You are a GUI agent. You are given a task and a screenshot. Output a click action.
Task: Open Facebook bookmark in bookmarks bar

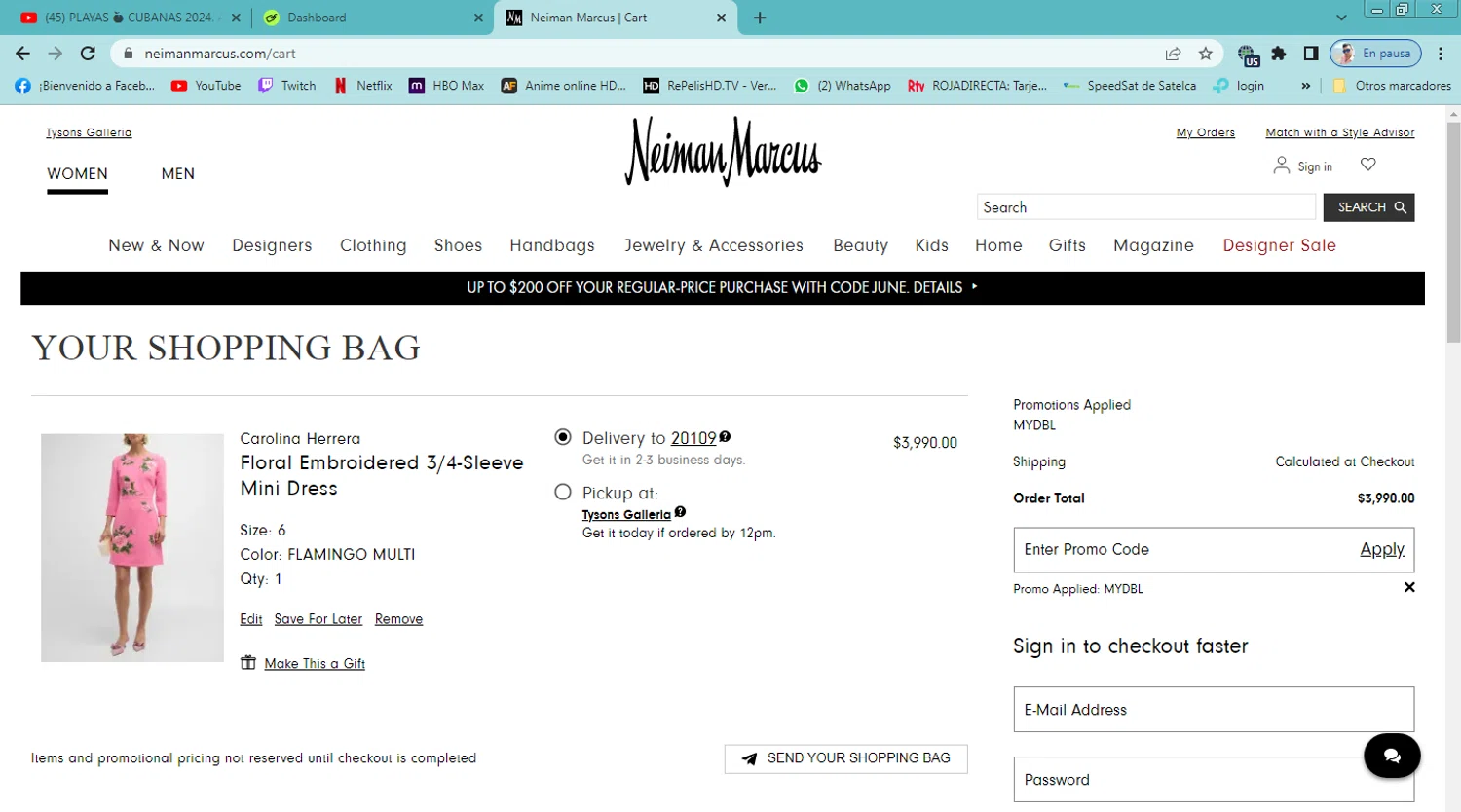(x=85, y=86)
